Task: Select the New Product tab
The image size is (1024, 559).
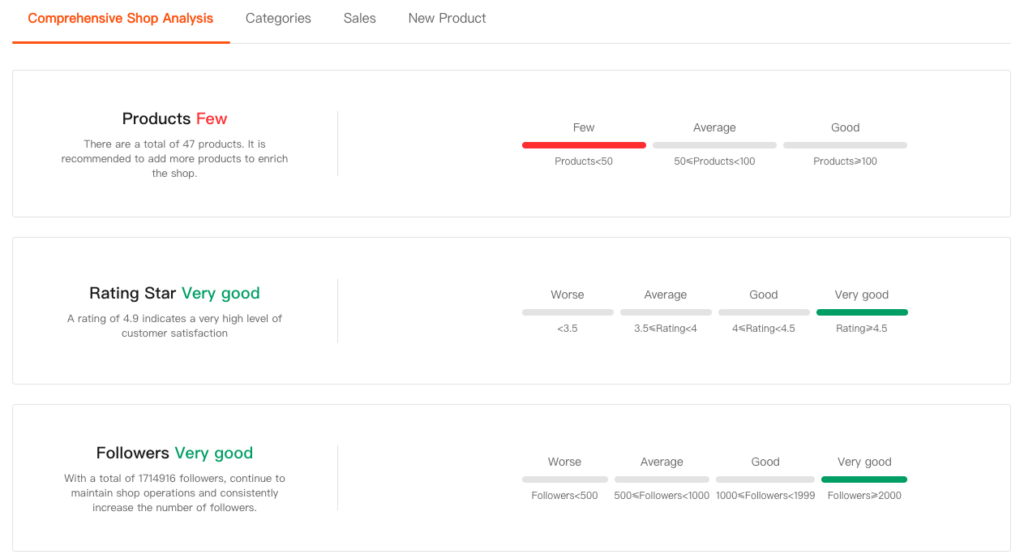Action: [447, 18]
